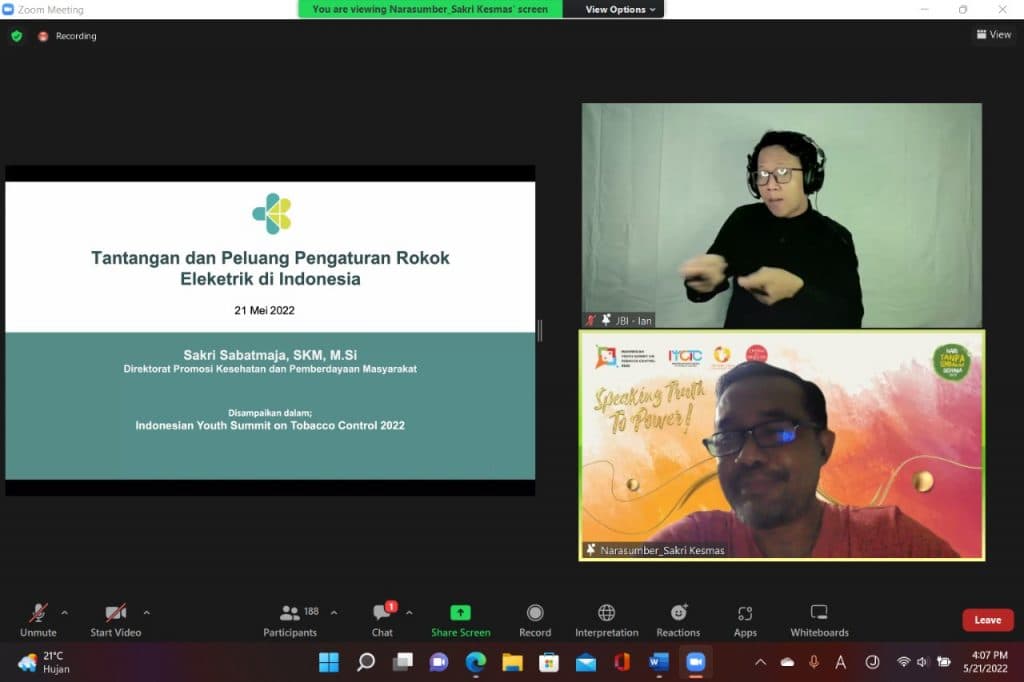The height and width of the screenshot is (682, 1024).
Task: Open Microsoft Edge from the taskbar
Action: 475,662
